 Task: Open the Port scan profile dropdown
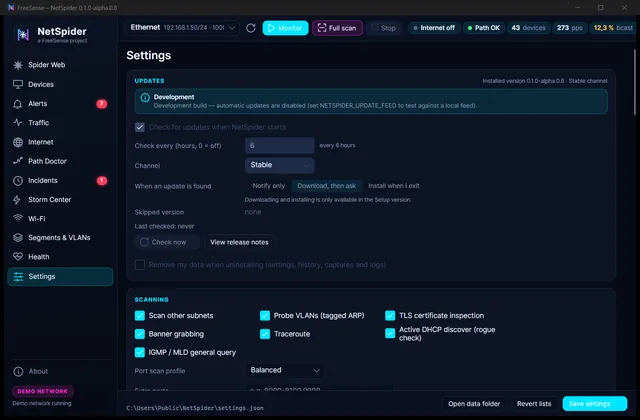click(x=284, y=371)
